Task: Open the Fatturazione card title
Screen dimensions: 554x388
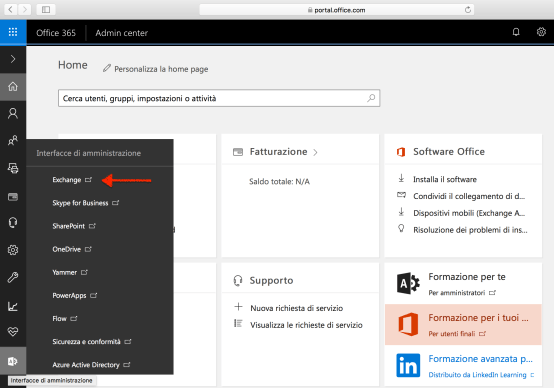Action: click(278, 152)
